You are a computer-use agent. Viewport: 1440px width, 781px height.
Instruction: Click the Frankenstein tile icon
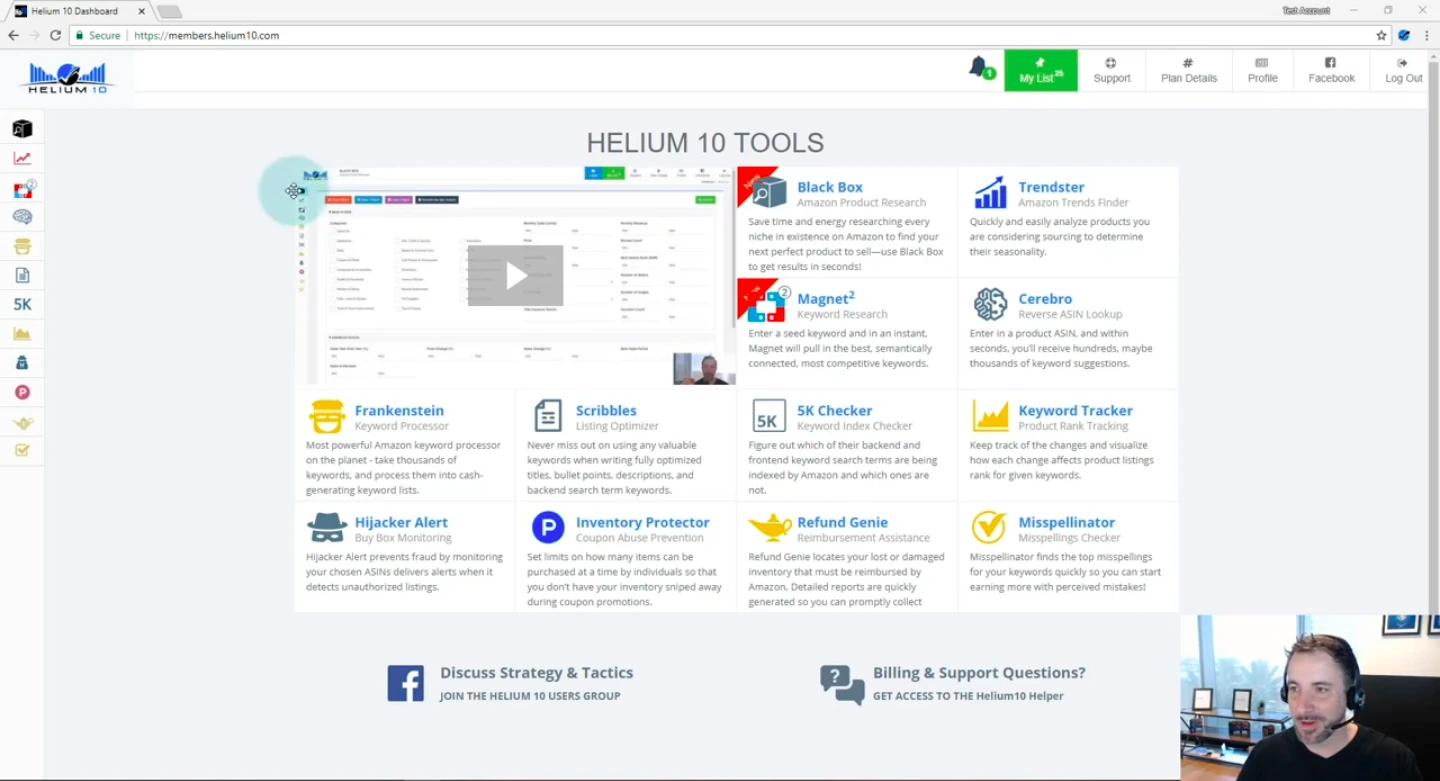327,416
